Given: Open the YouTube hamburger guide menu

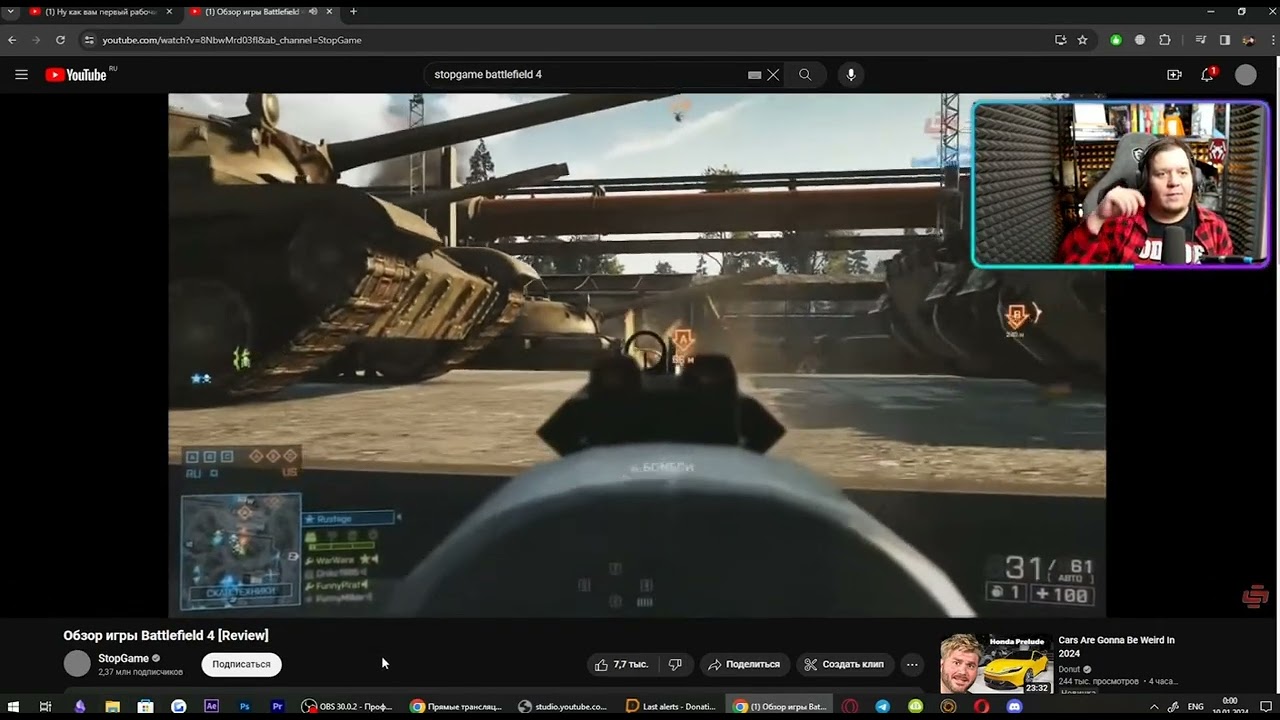Looking at the screenshot, I should 21,75.
